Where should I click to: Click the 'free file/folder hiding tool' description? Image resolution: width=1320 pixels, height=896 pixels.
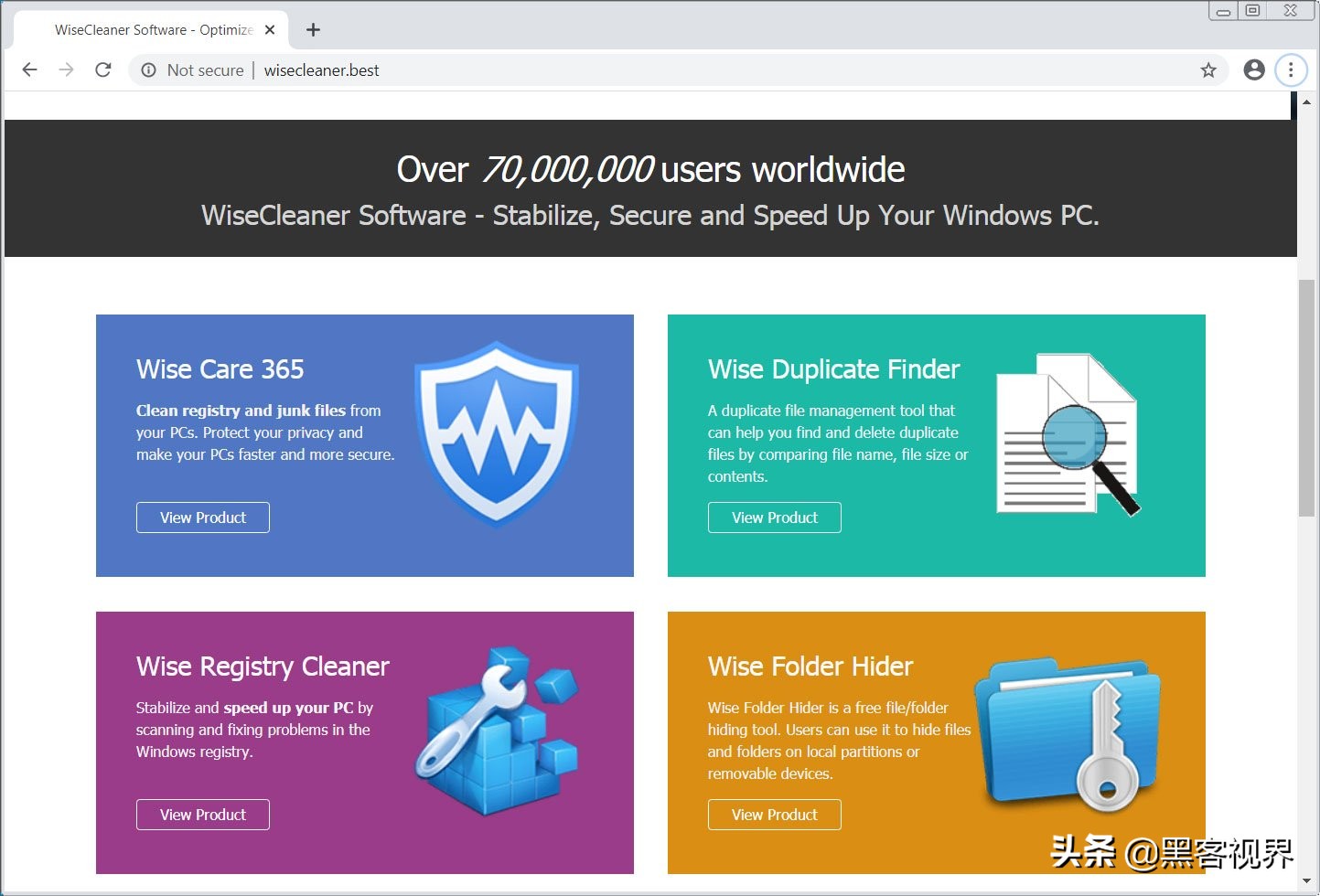tap(840, 741)
